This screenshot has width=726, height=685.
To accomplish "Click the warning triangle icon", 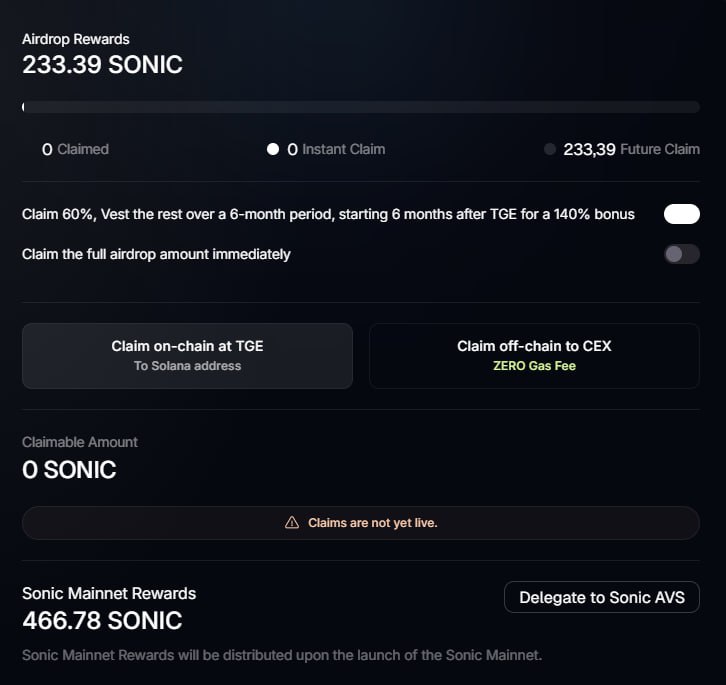I will coord(292,522).
